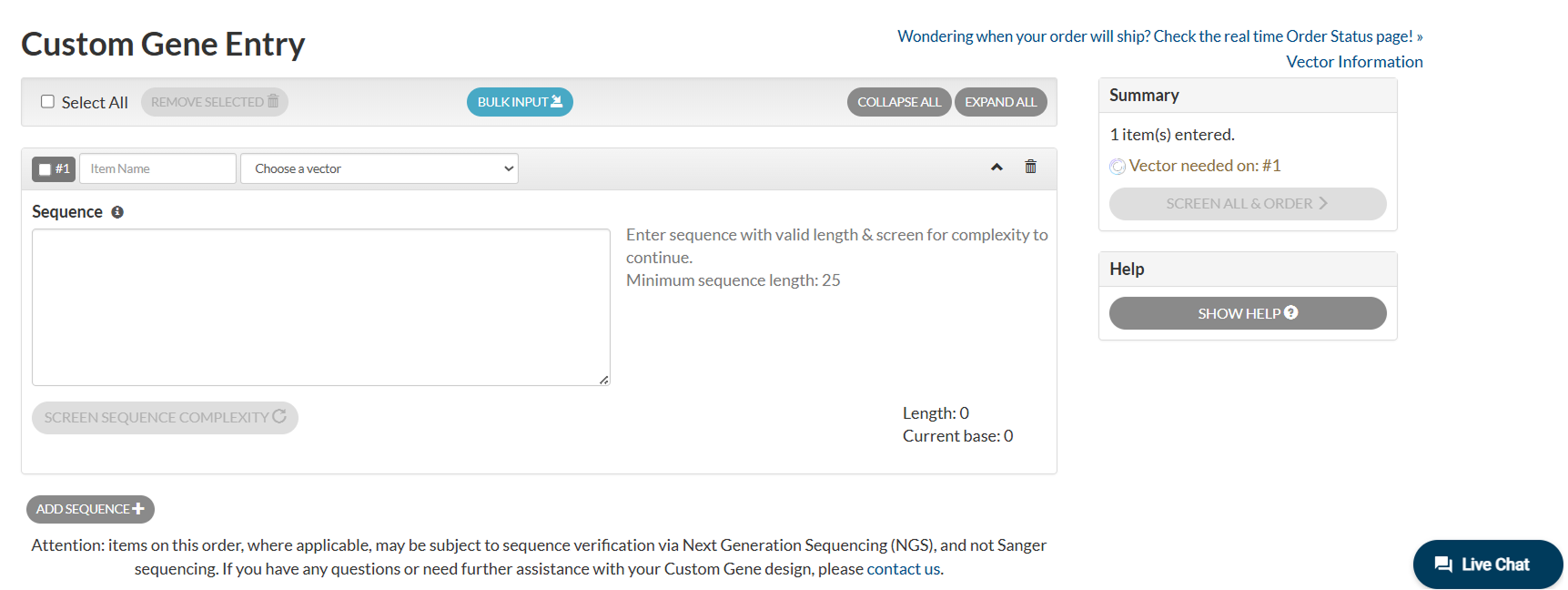Click the contact us link
The height and width of the screenshot is (590, 1568).
[x=903, y=569]
